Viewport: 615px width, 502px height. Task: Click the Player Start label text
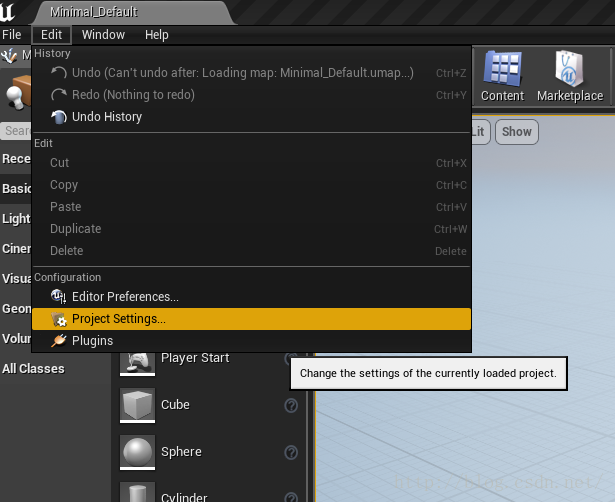tap(195, 358)
